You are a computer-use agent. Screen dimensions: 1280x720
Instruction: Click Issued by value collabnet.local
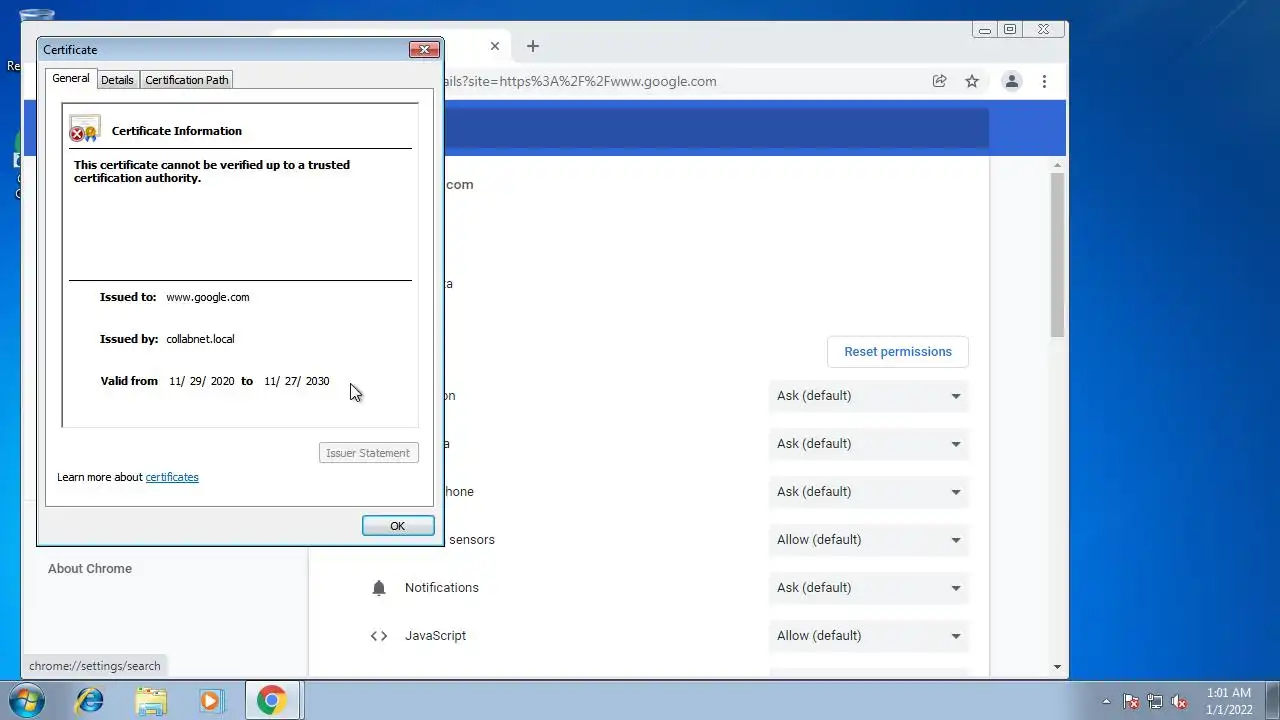200,339
